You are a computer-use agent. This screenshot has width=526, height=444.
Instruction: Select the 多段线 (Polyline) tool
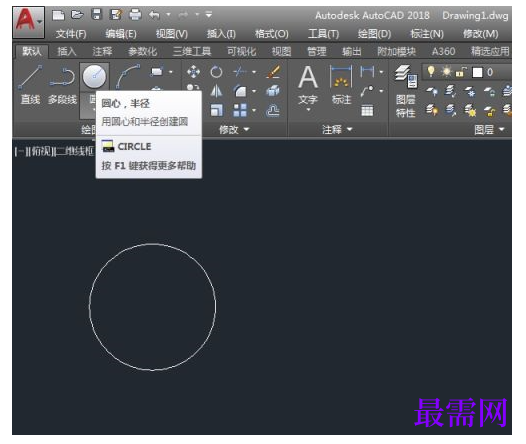coord(62,84)
